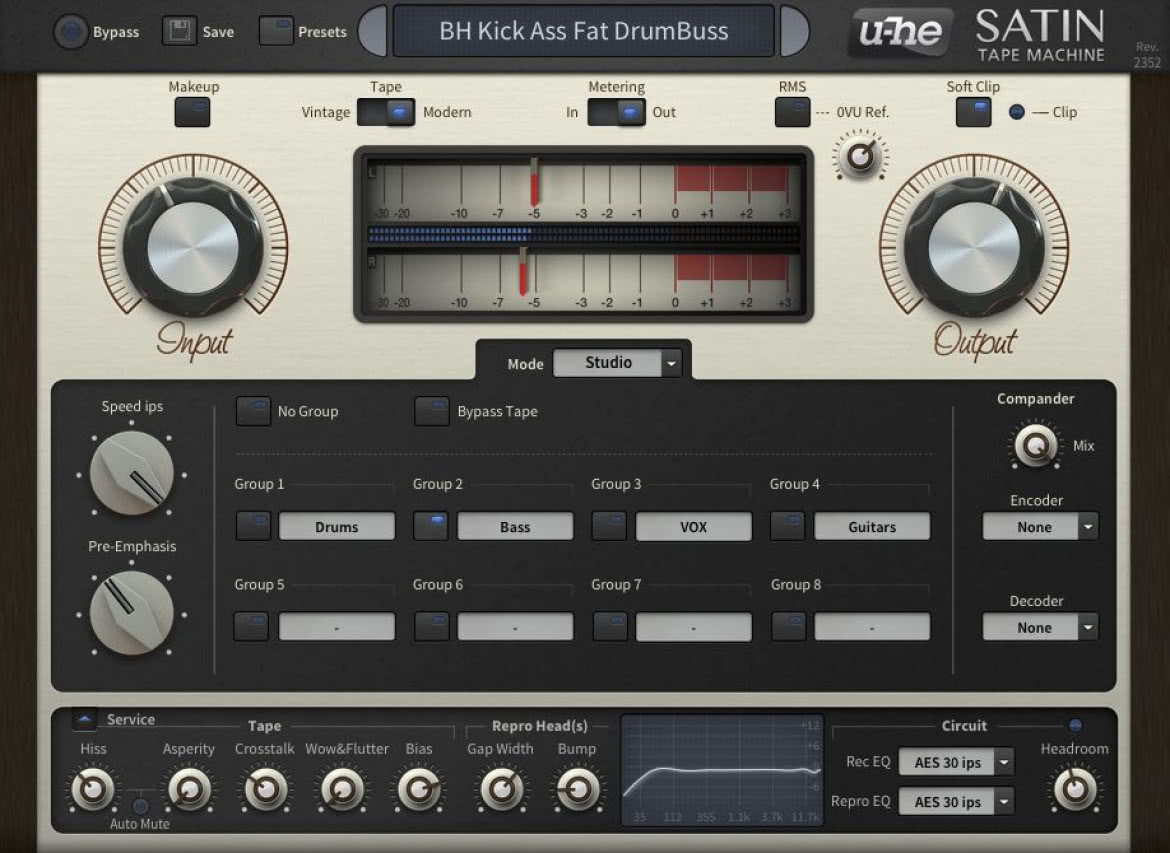Open the Mode Studio dropdown
This screenshot has width=1170, height=853.
pyautogui.click(x=617, y=363)
